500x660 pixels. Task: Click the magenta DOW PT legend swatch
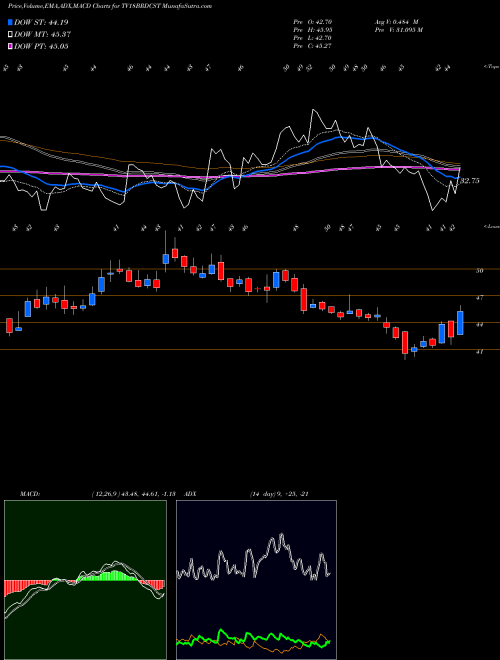(x=10, y=46)
